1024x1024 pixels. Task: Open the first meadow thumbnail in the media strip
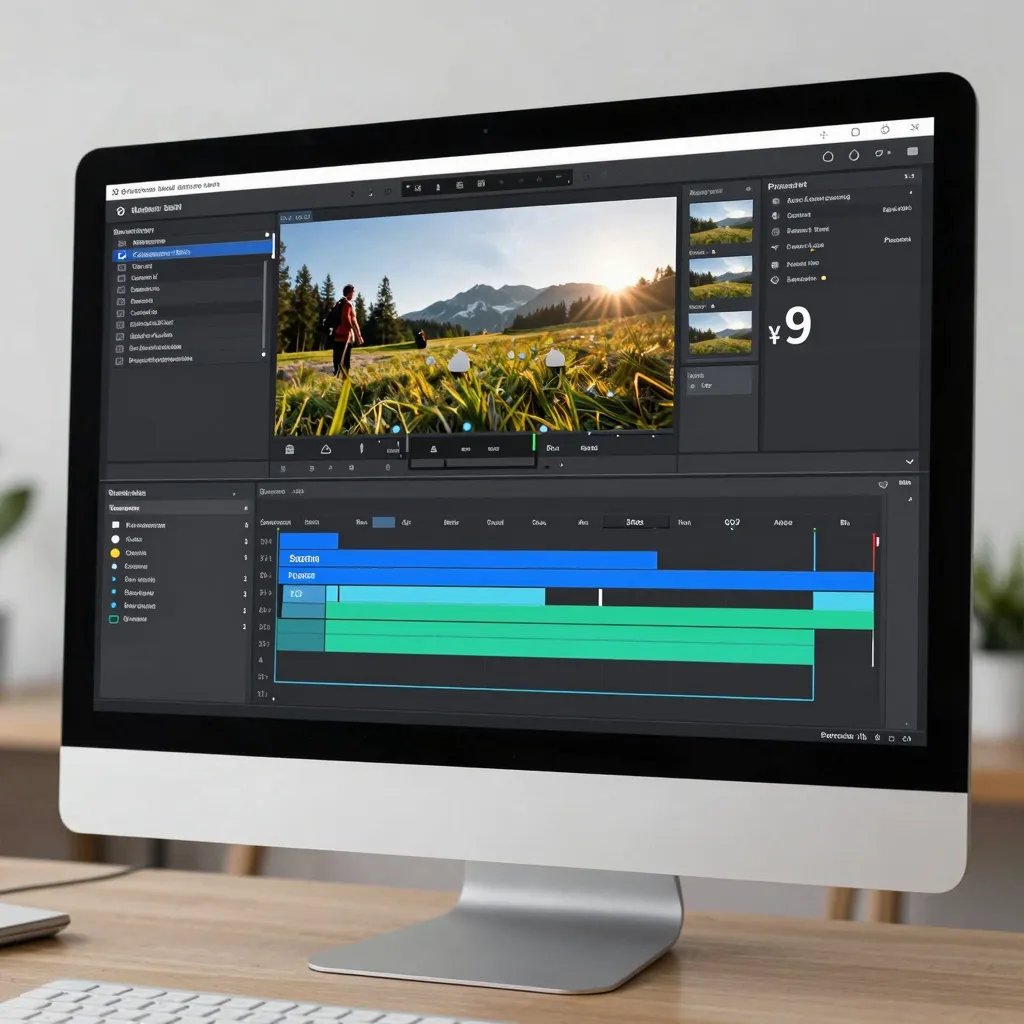coord(721,223)
